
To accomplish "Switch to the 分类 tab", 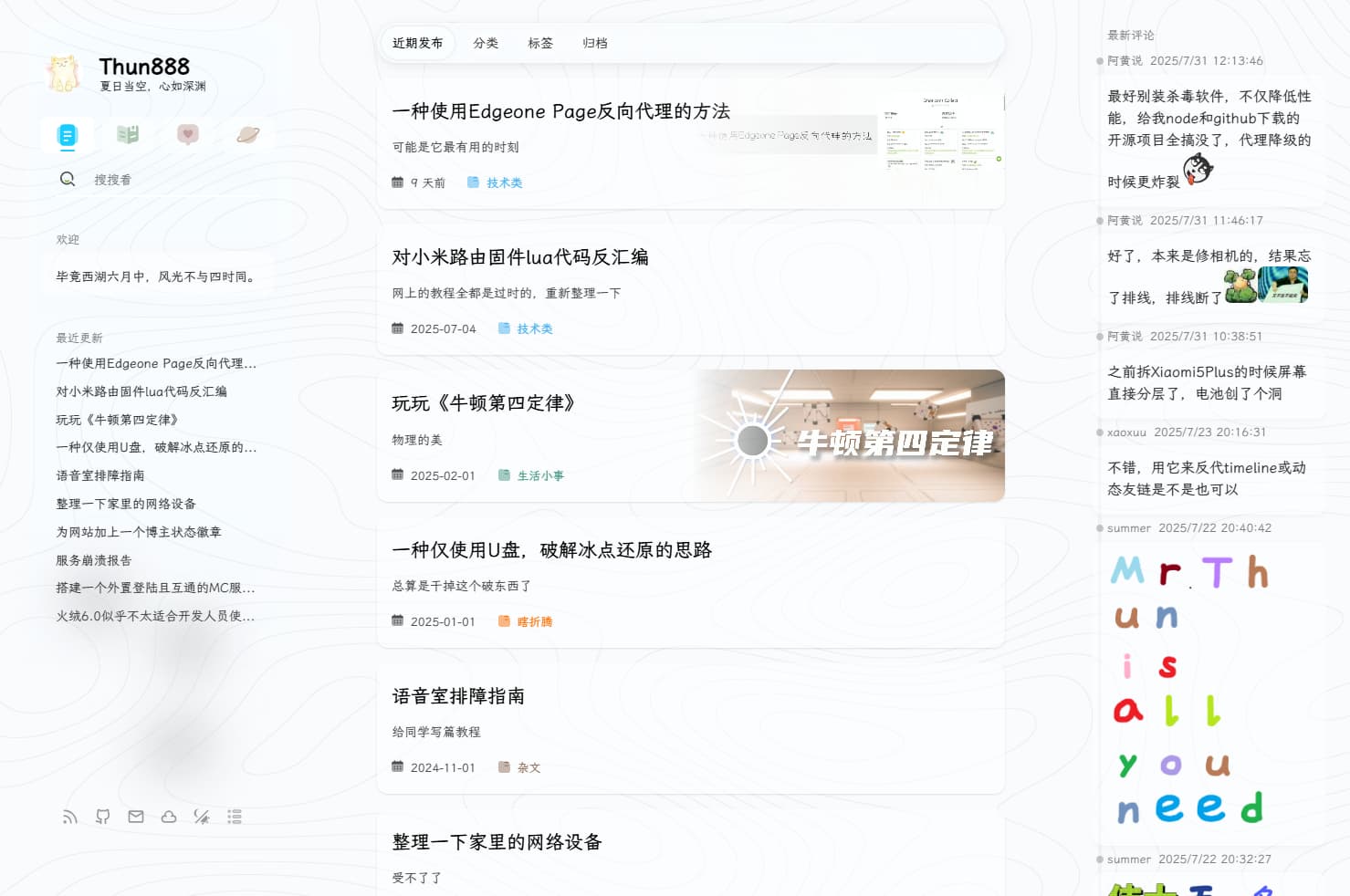I will click(486, 43).
